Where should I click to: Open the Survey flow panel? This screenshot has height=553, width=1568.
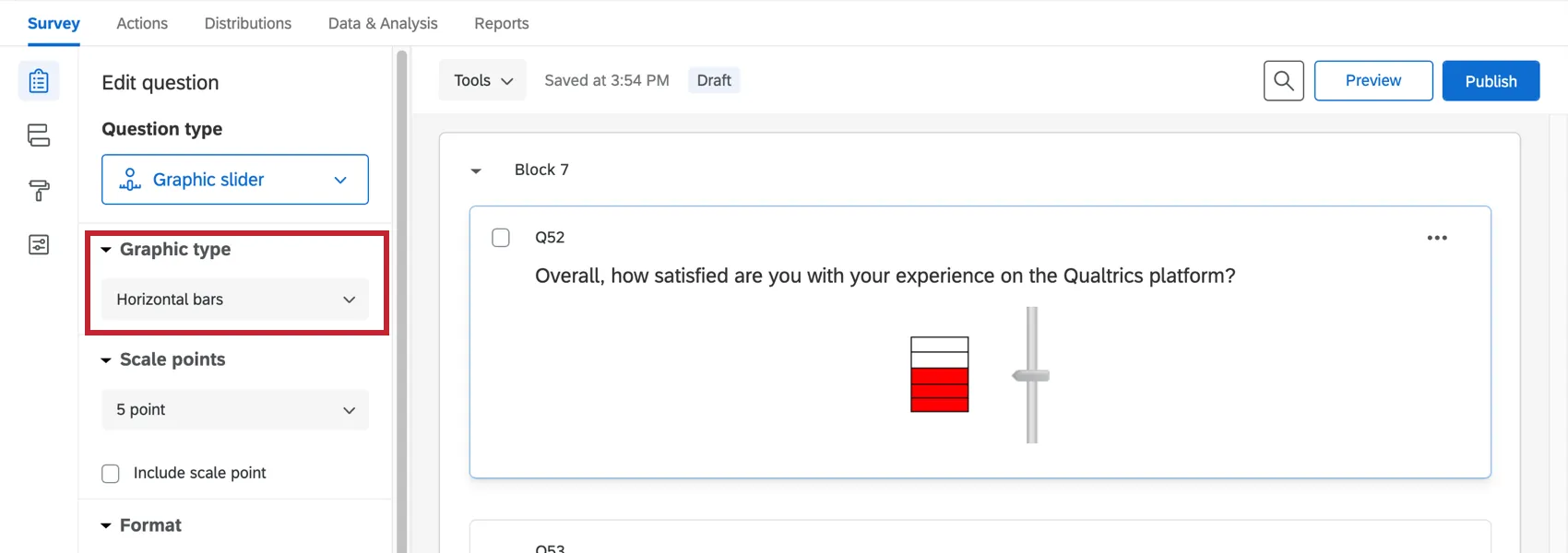pos(38,135)
